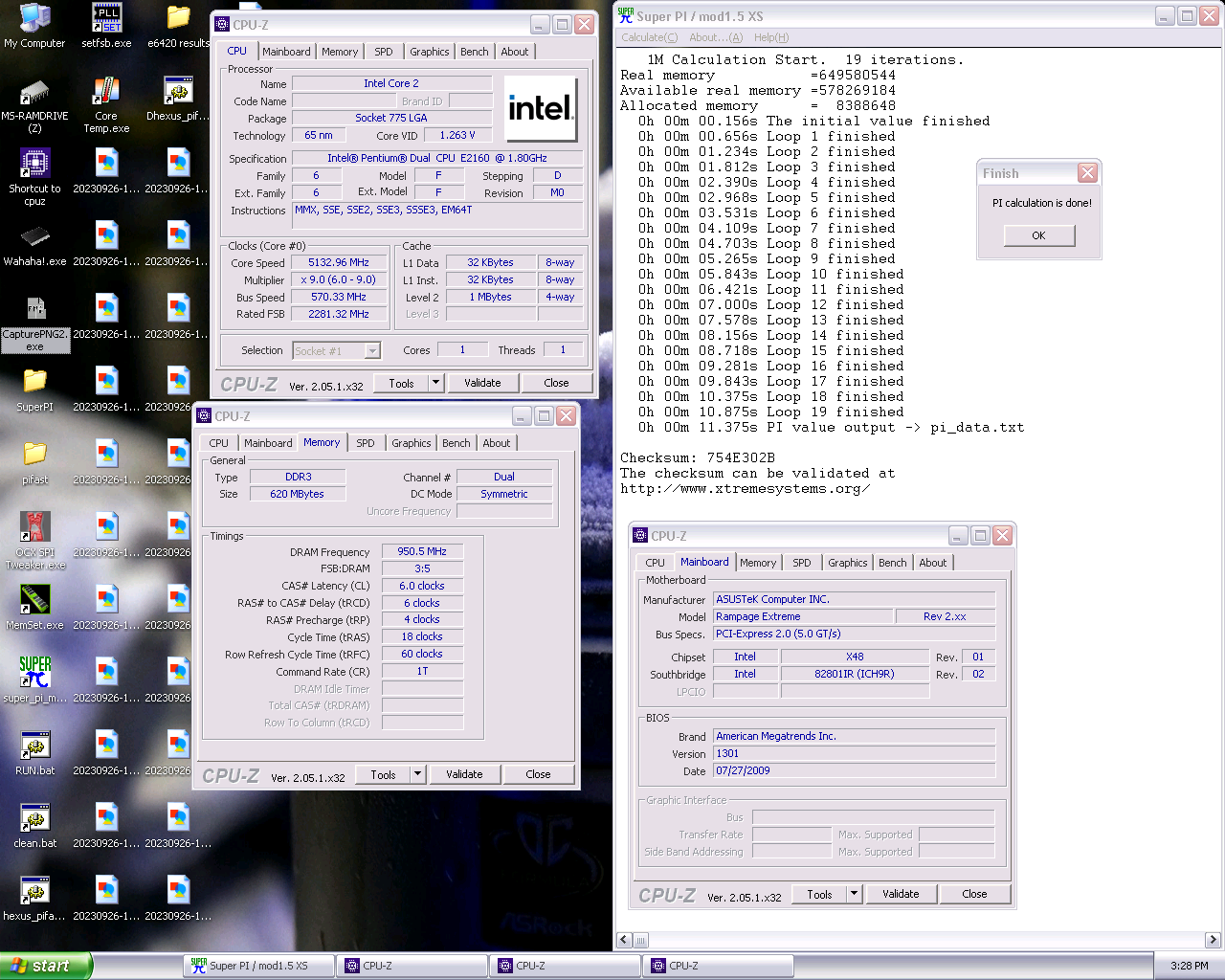The width and height of the screenshot is (1225, 980).
Task: Click Validate in CPU window
Action: click(x=482, y=383)
